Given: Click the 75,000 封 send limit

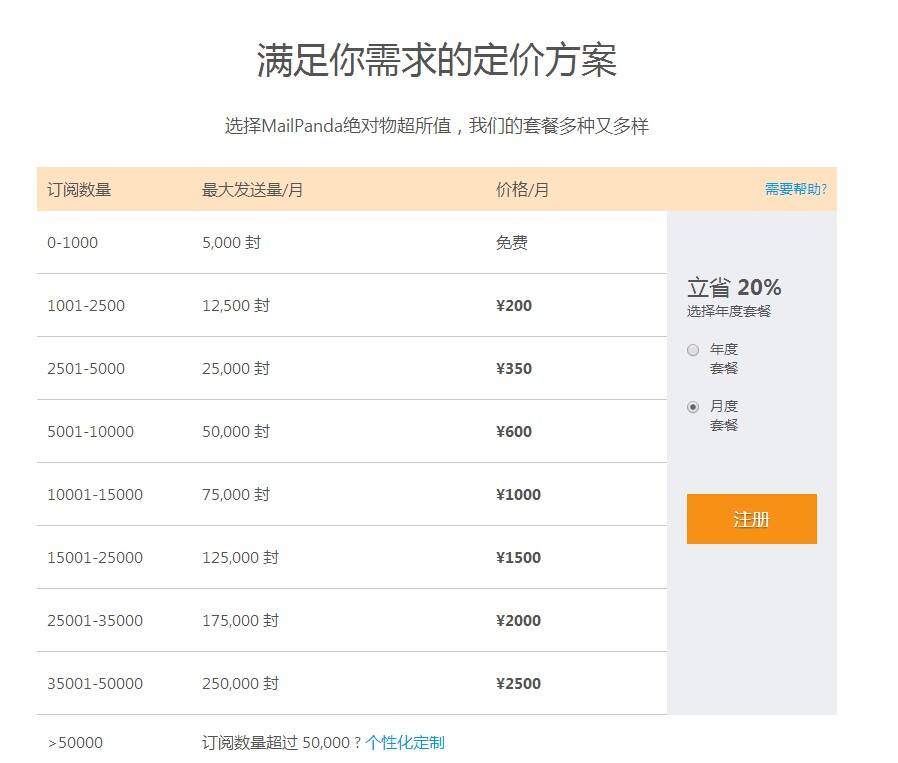Looking at the screenshot, I should click(x=236, y=494).
